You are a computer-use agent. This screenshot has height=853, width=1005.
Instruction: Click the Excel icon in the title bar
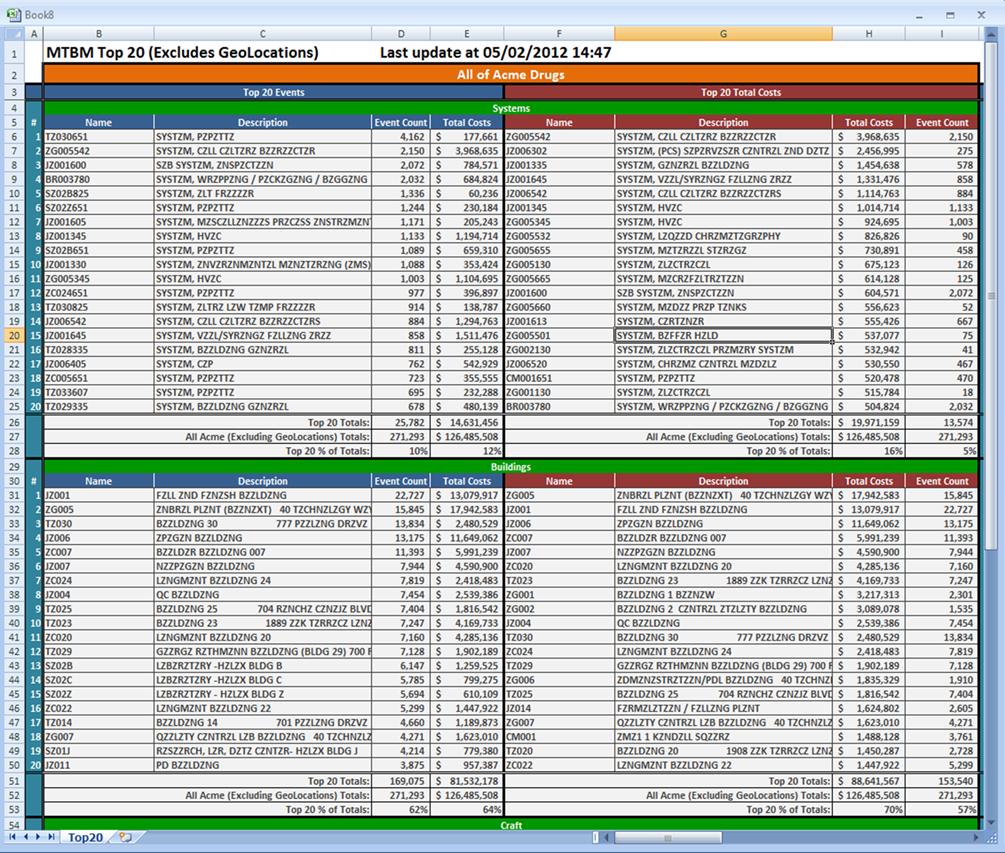point(13,14)
